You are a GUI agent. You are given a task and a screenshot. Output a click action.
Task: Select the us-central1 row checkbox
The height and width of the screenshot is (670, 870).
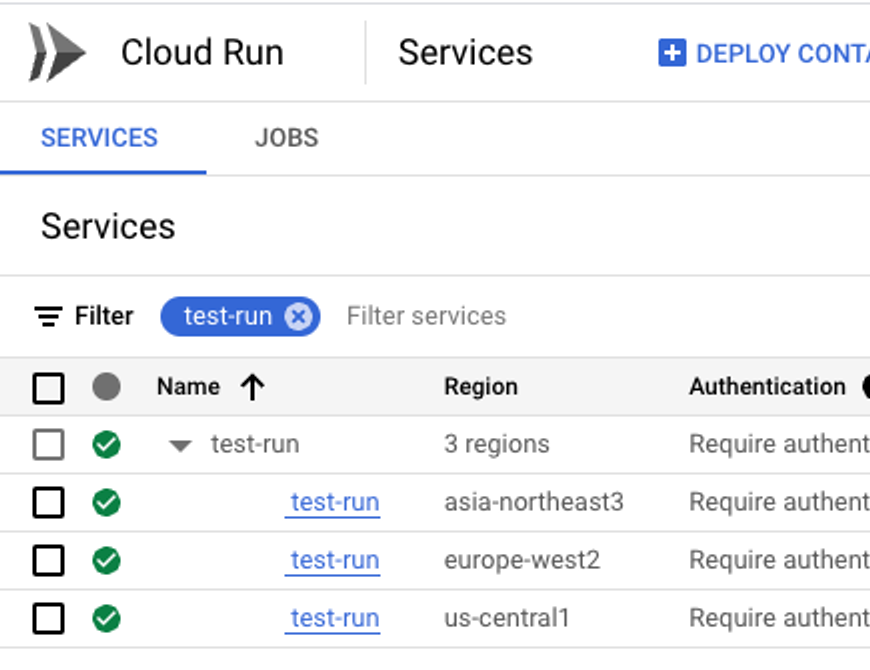[x=48, y=618]
